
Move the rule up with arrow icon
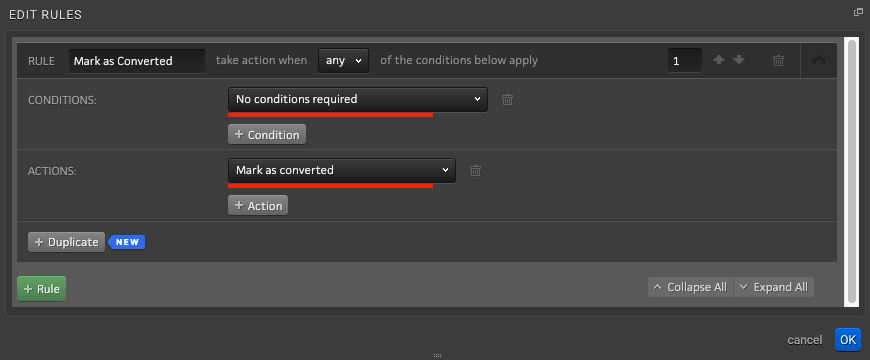[719, 60]
